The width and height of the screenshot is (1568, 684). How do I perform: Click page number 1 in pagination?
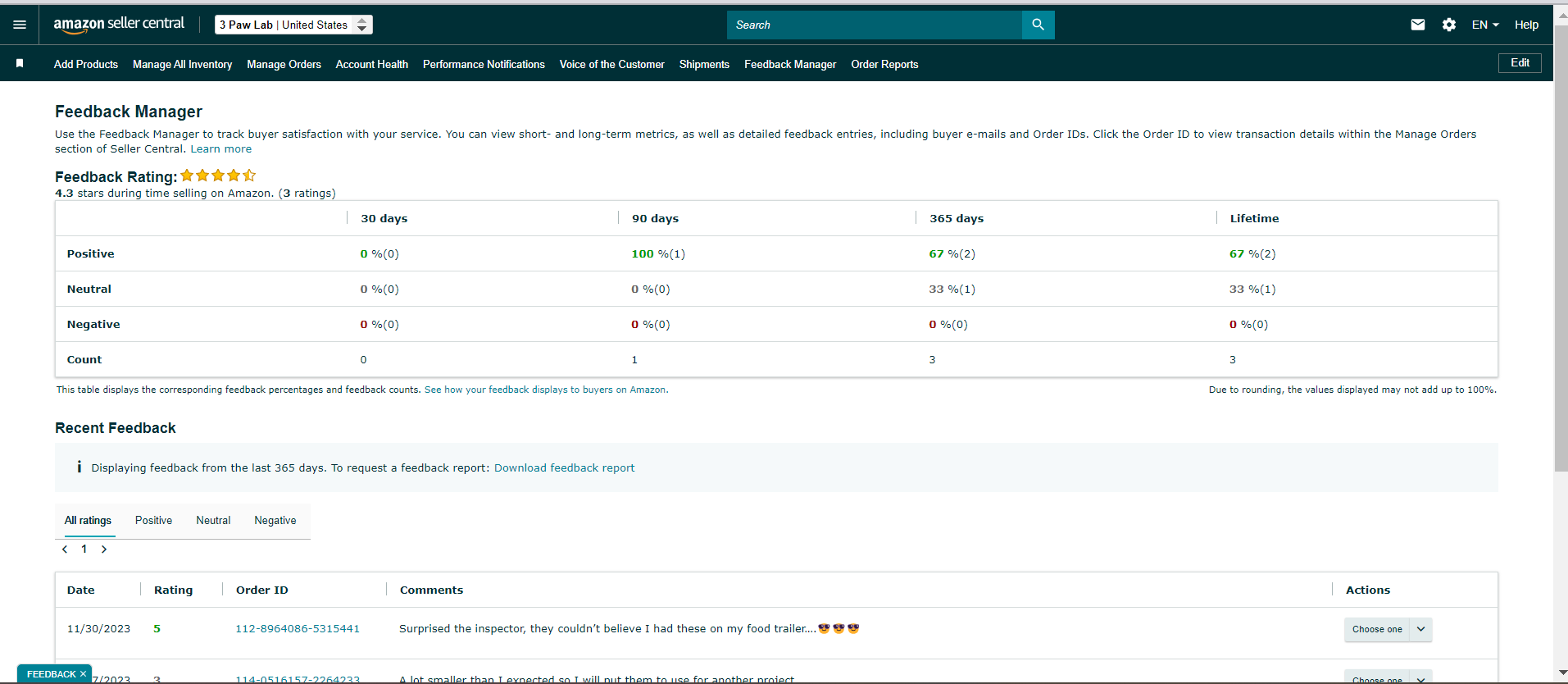point(84,549)
